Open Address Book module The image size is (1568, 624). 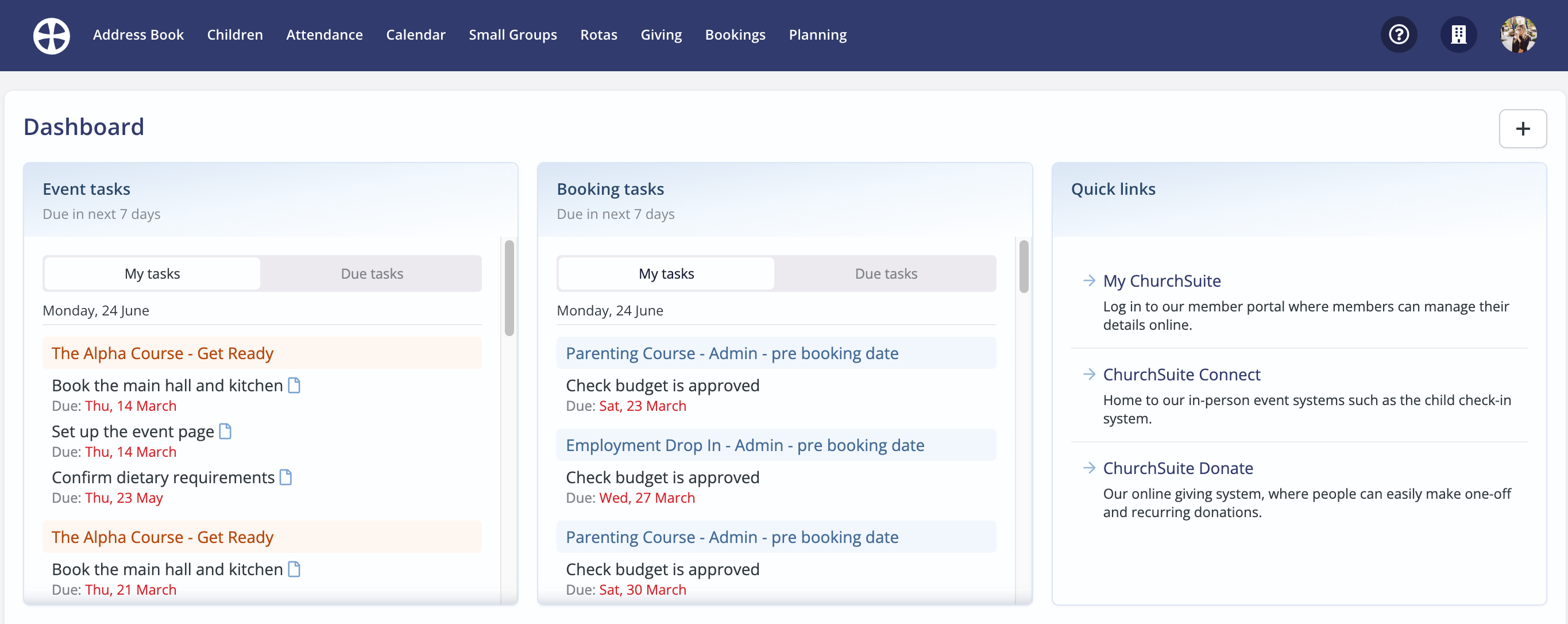[x=138, y=34]
